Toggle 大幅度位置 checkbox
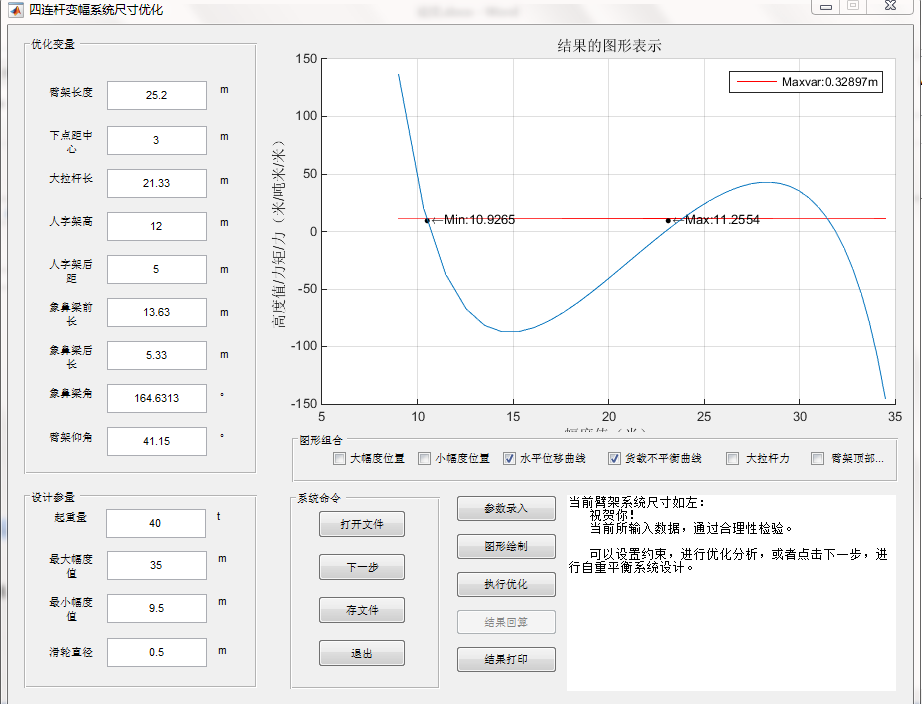The width and height of the screenshot is (922, 704). tap(339, 459)
